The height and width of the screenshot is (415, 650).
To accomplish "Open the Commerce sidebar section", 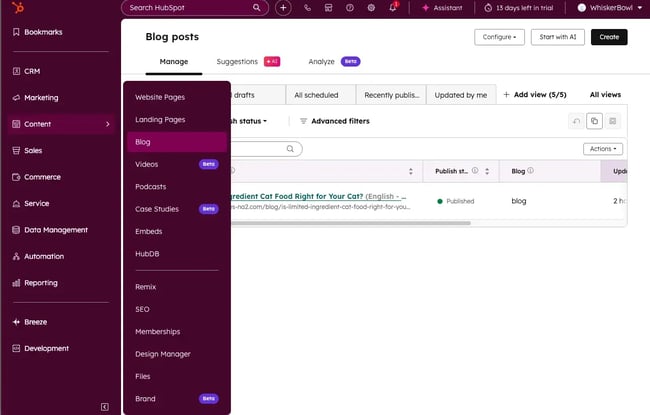I will [37, 177].
